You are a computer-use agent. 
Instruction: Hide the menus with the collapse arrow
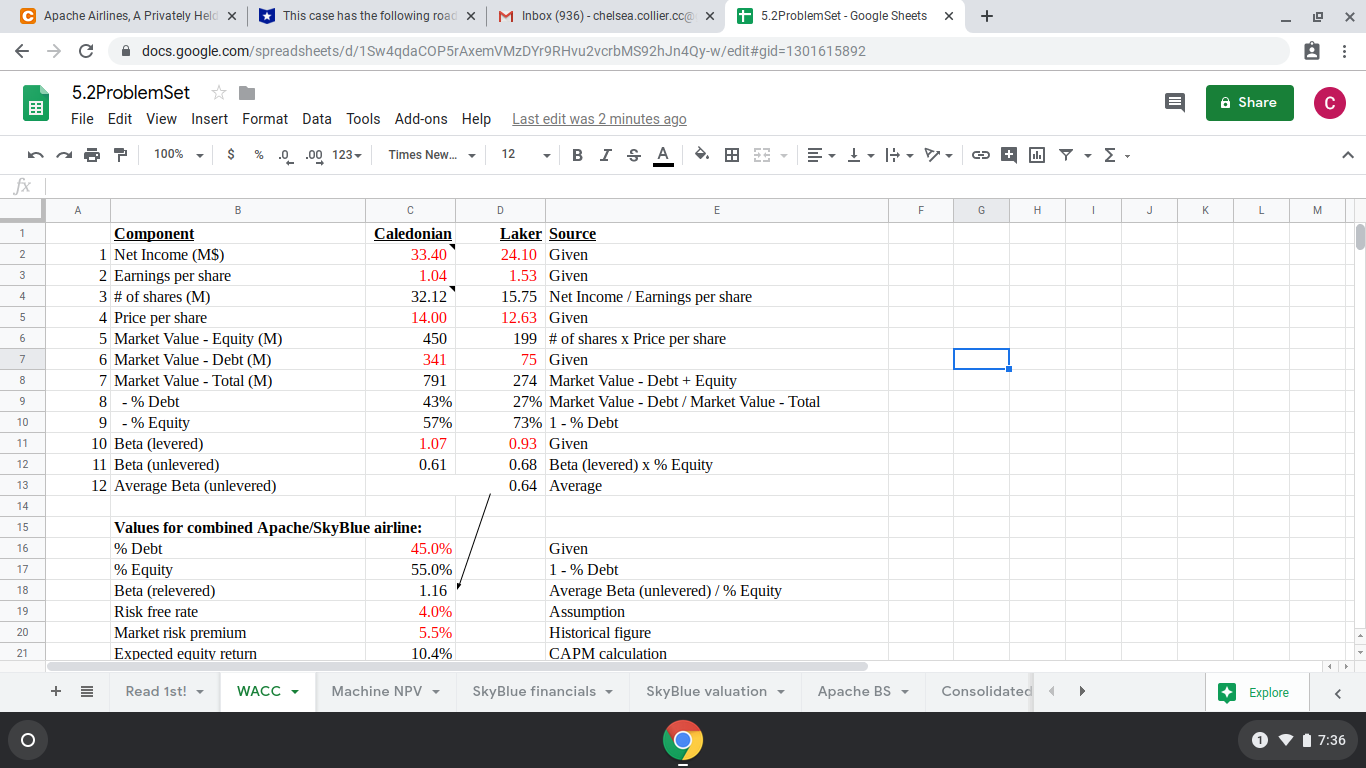(x=1347, y=155)
